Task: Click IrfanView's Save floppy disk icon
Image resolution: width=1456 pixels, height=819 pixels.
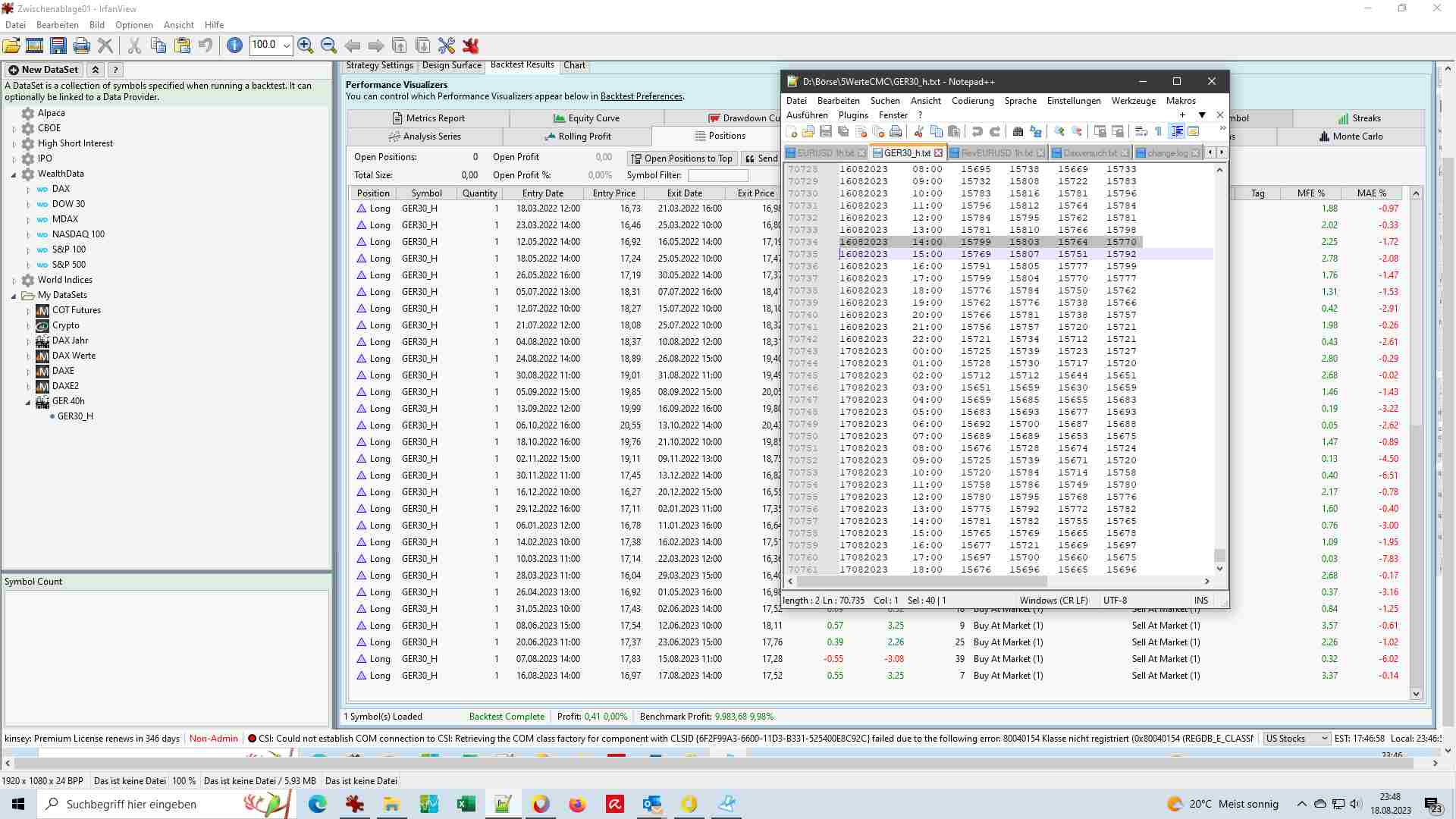Action: [58, 45]
